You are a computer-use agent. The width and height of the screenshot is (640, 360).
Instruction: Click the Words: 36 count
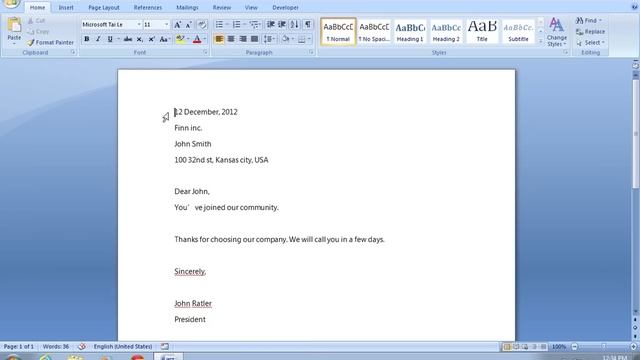pos(56,347)
